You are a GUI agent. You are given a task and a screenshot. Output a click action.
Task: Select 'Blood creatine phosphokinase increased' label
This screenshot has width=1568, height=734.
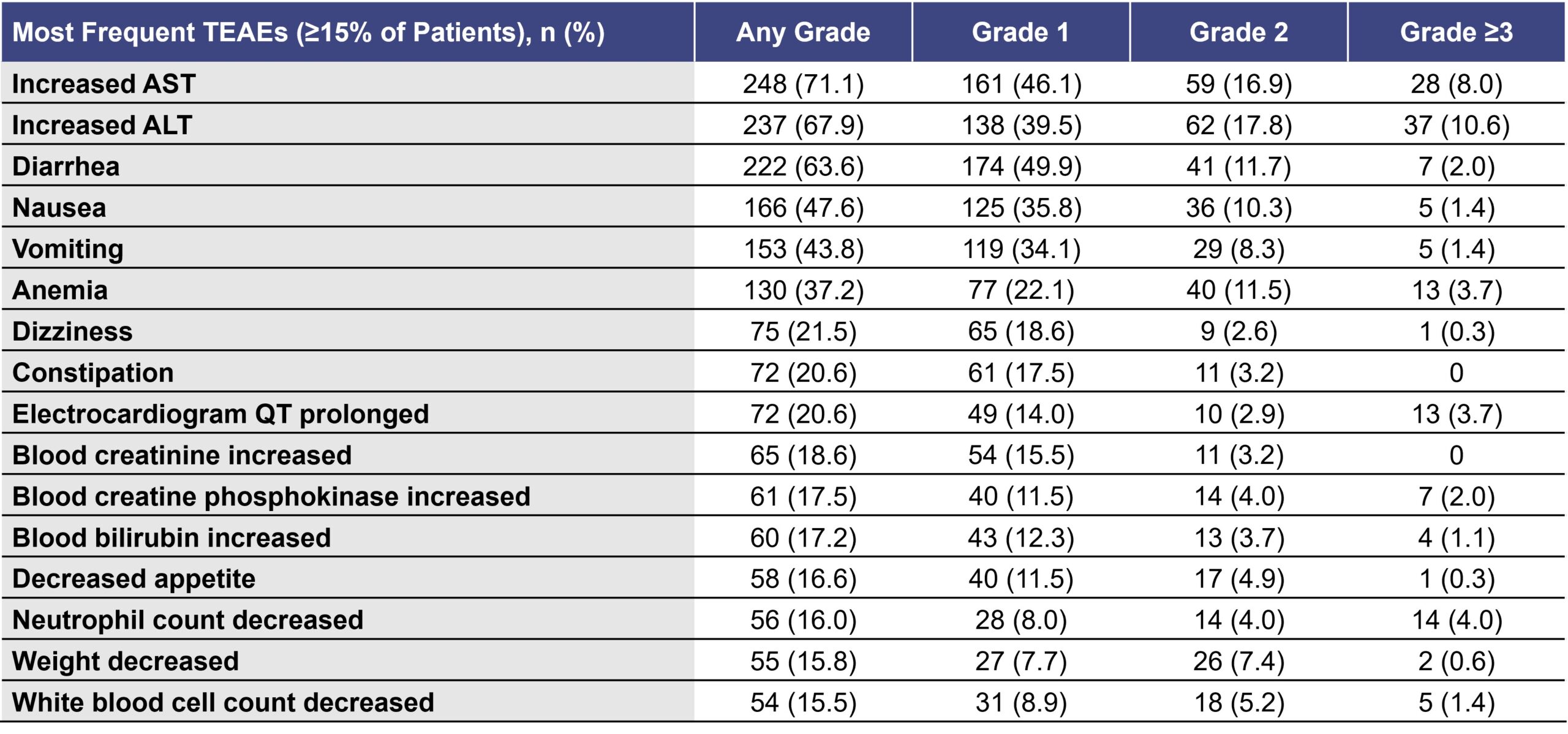[271, 496]
